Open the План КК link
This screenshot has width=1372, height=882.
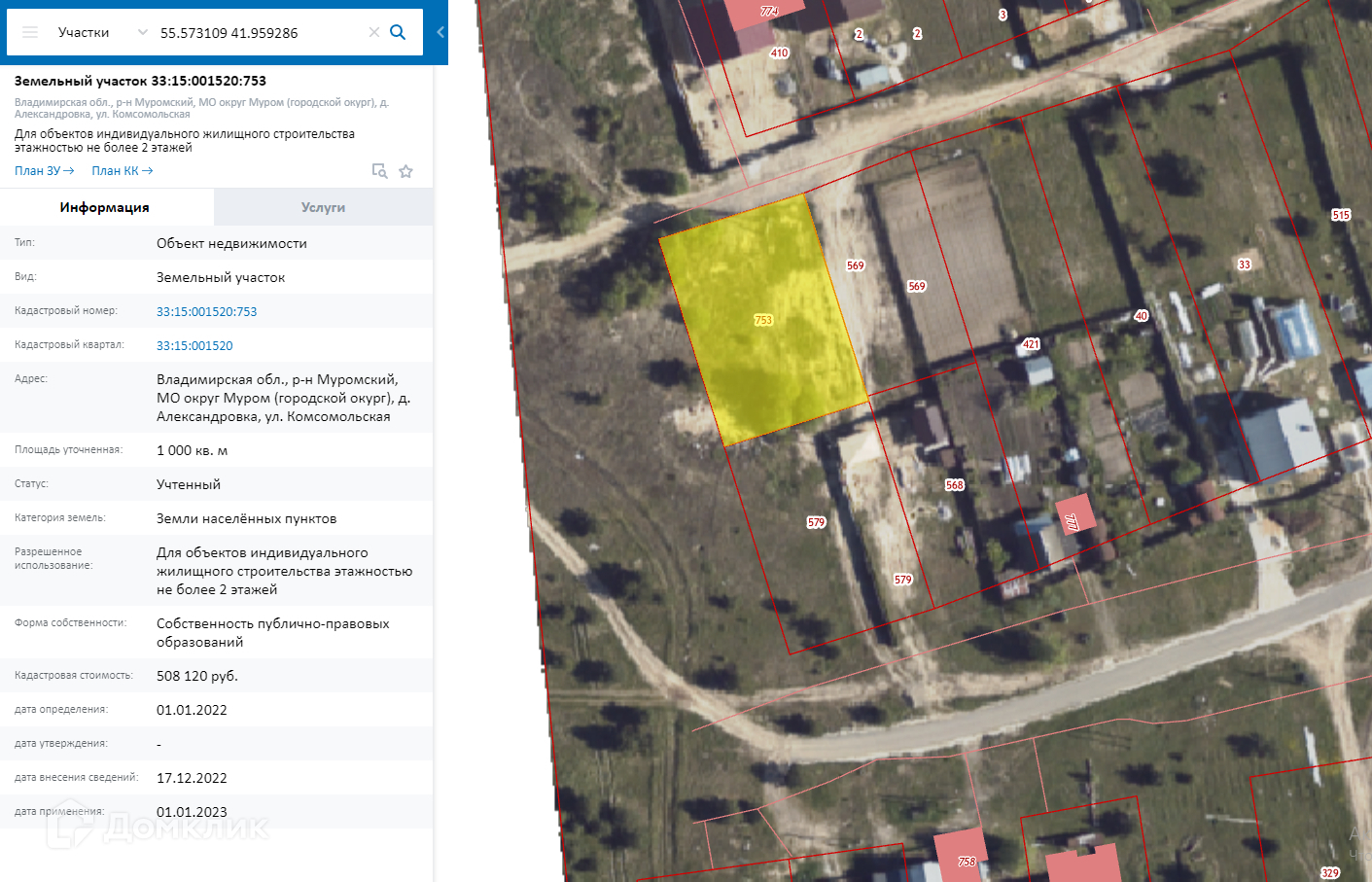(123, 171)
